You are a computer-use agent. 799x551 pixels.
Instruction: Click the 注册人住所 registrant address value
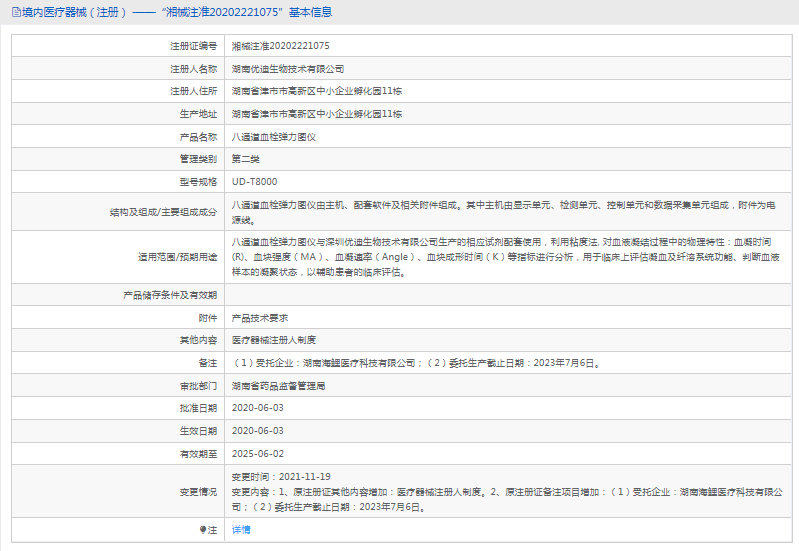tap(316, 91)
